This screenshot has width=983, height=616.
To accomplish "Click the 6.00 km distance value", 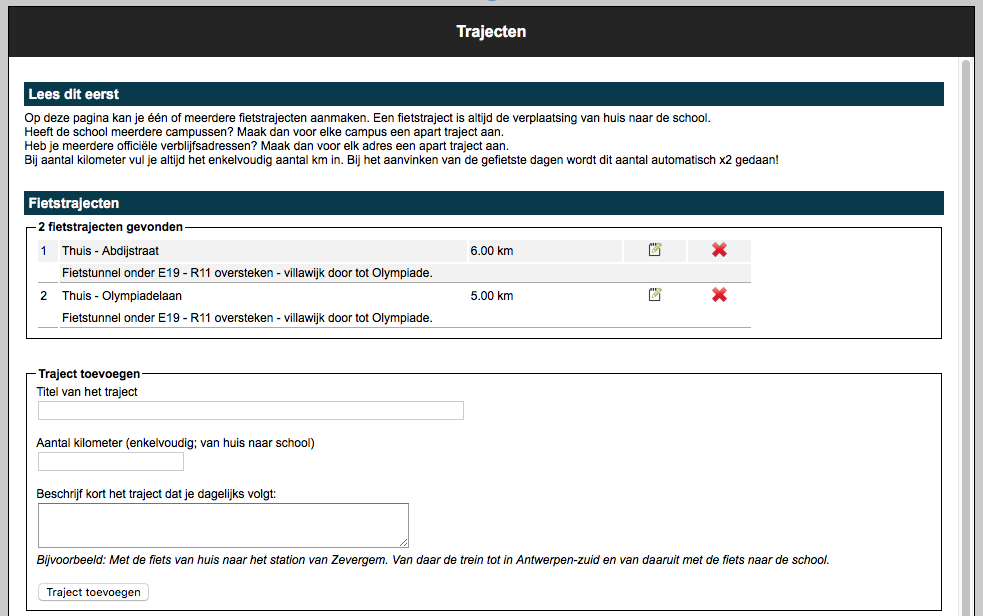I will [x=492, y=251].
